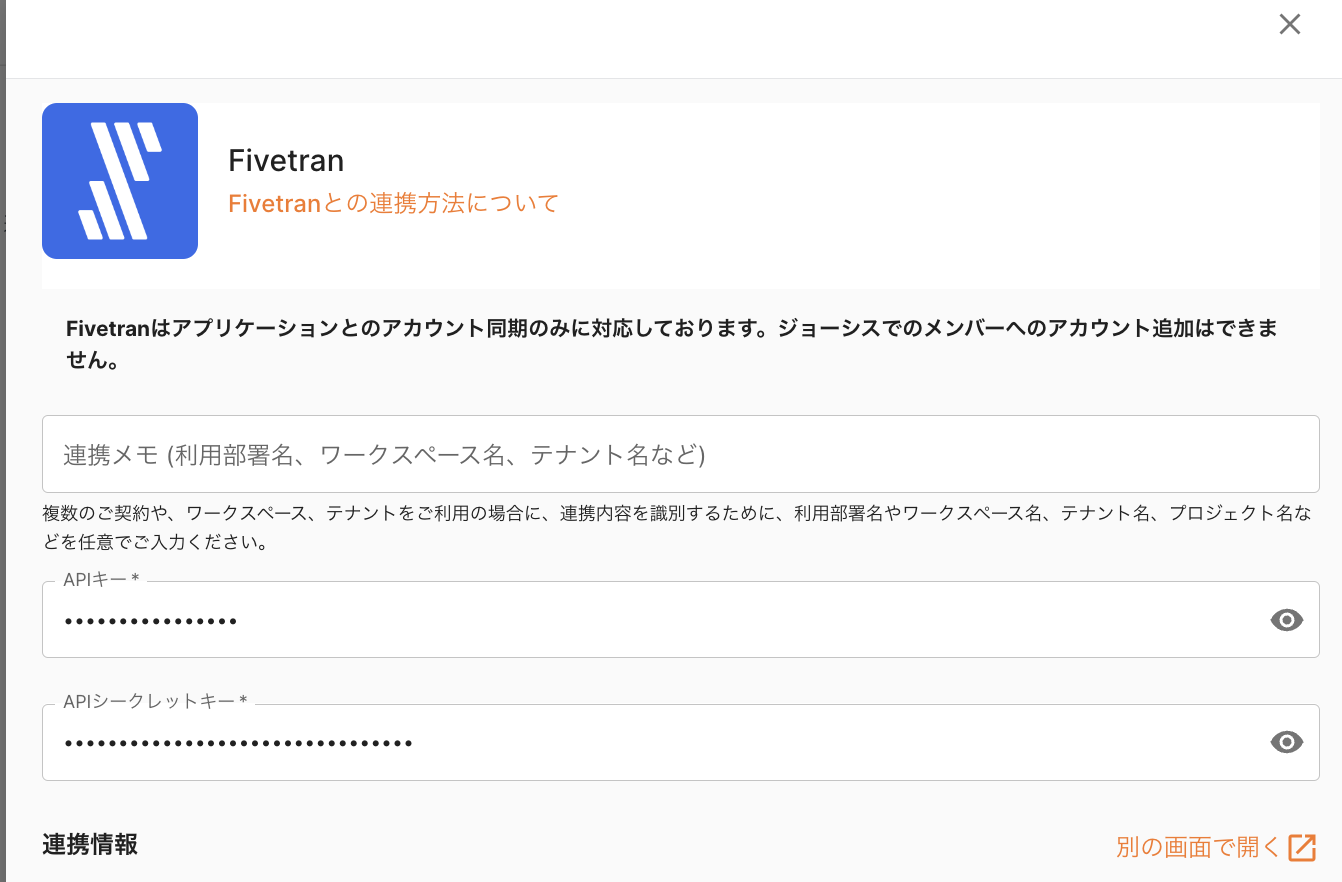
Task: Open the Fivetranとの連携方法について link
Action: coord(393,204)
